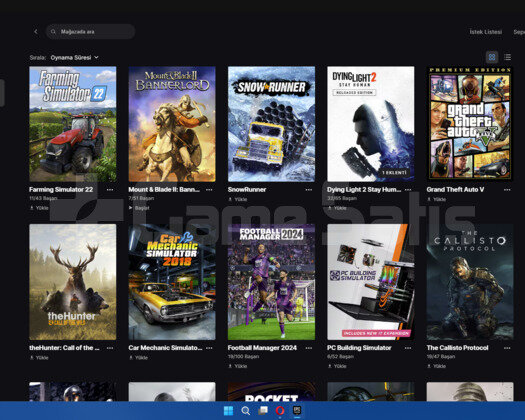
Task: Install Grand Theft Auto V via Yükle
Action: coord(437,199)
